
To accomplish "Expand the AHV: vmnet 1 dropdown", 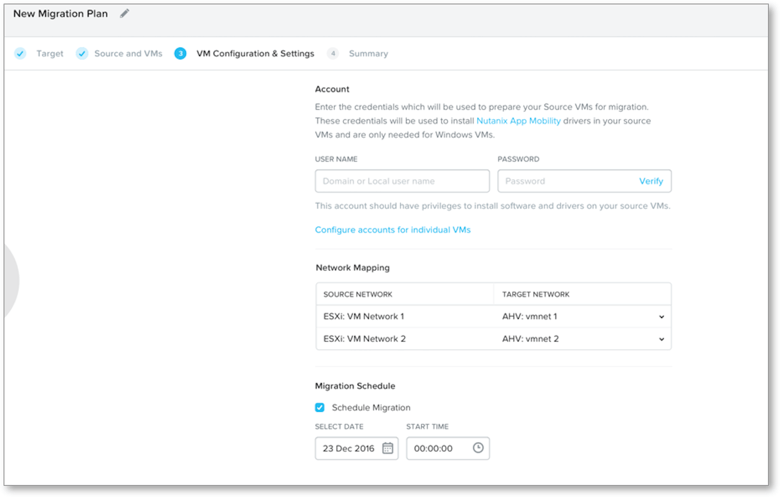I will click(x=661, y=317).
